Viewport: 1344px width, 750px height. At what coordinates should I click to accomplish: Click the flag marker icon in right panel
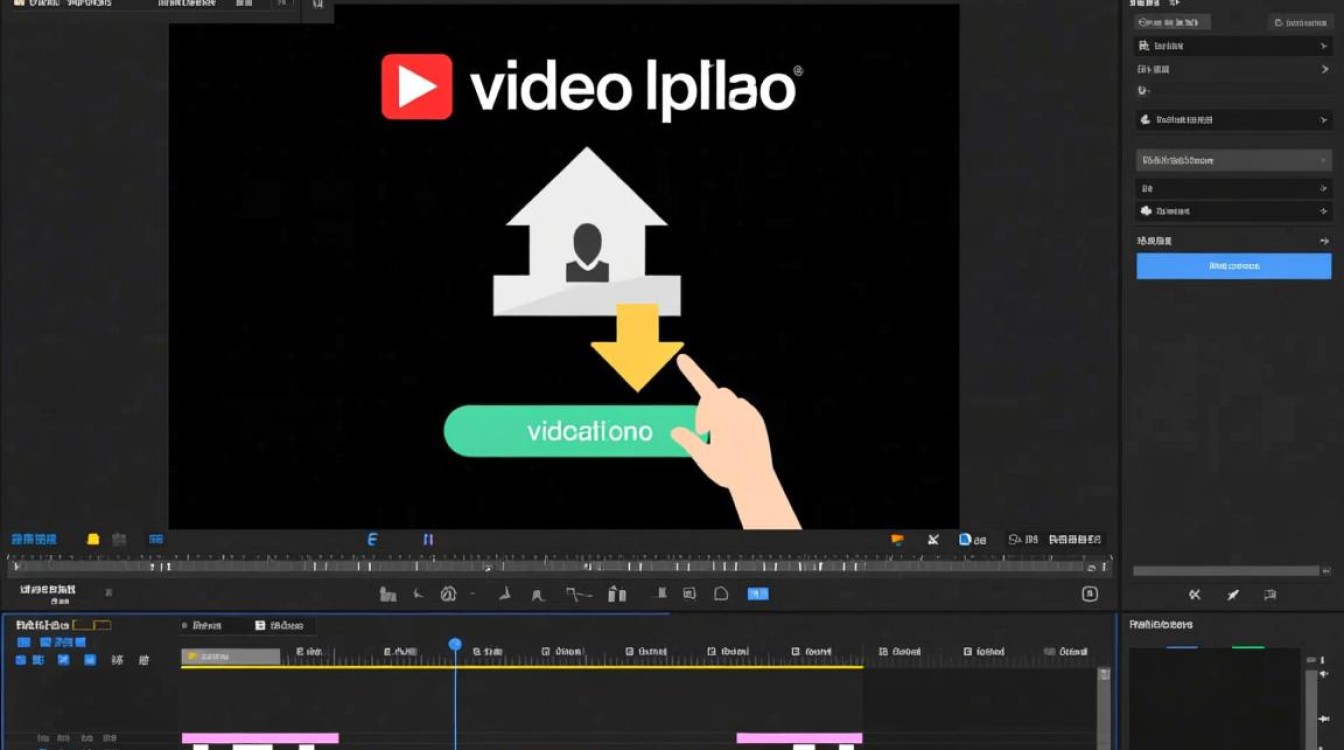(x=1270, y=595)
